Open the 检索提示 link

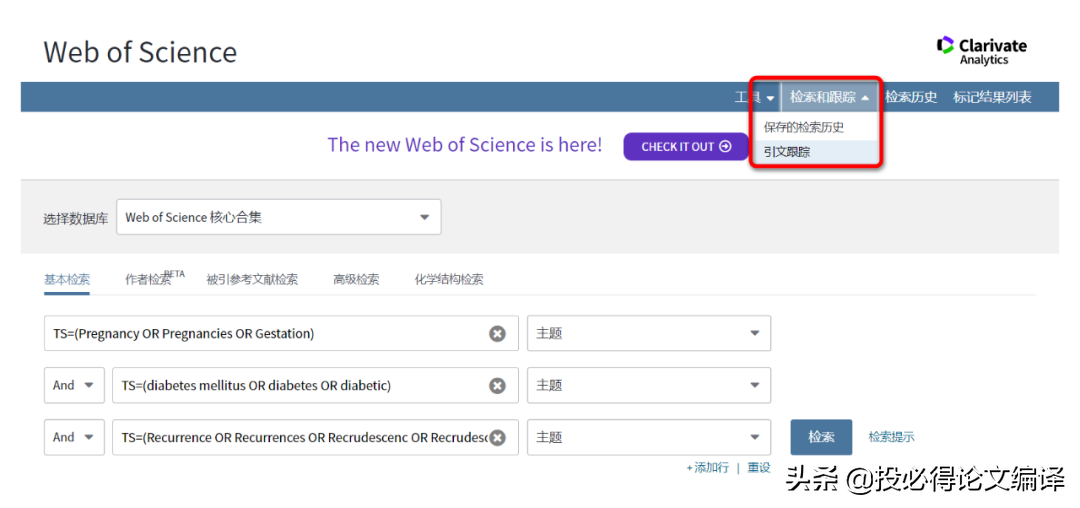pos(891,437)
